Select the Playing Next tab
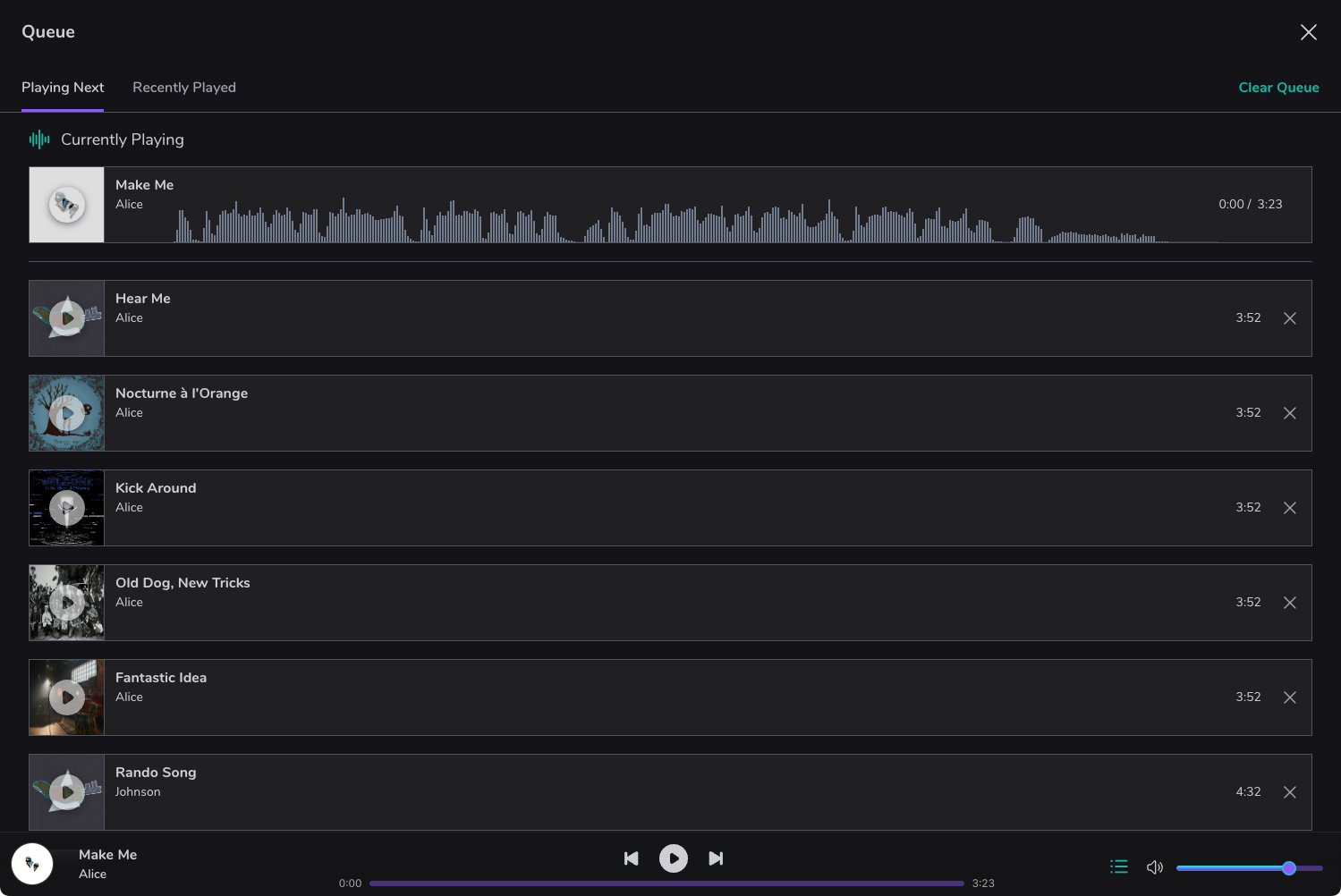1341x896 pixels. point(63,87)
